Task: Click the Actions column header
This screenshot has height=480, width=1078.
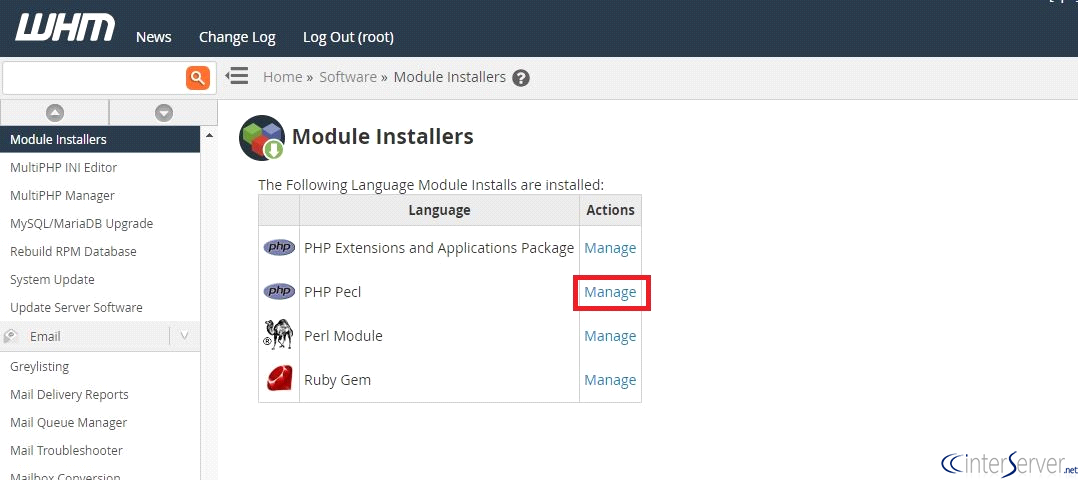Action: click(610, 210)
